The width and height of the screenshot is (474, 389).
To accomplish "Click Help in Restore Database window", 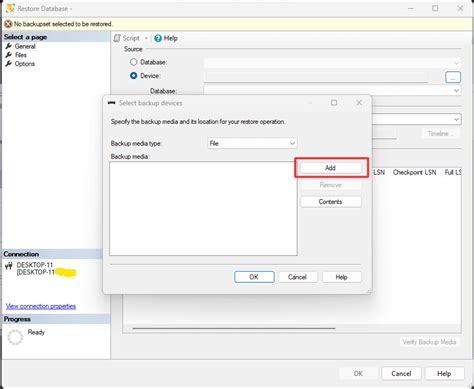I will pyautogui.click(x=444, y=374).
